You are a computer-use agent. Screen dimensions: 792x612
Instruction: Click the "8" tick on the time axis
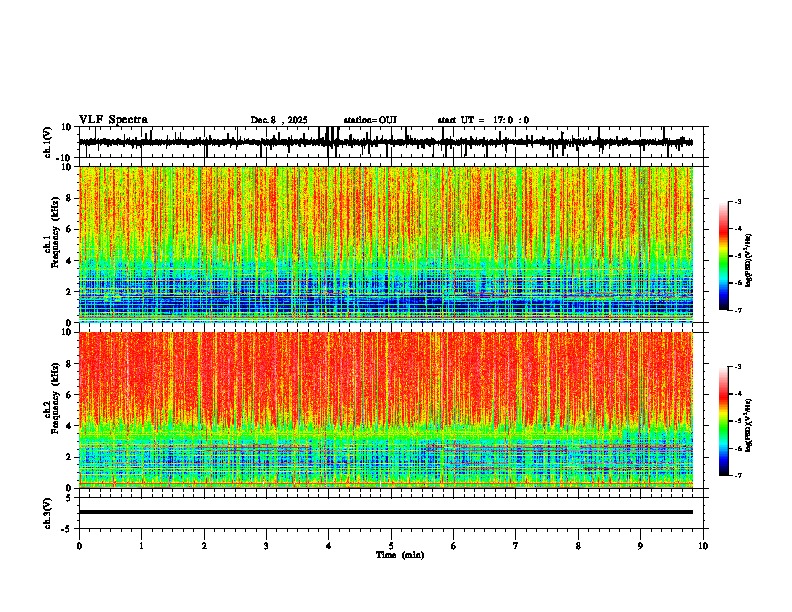(578, 546)
